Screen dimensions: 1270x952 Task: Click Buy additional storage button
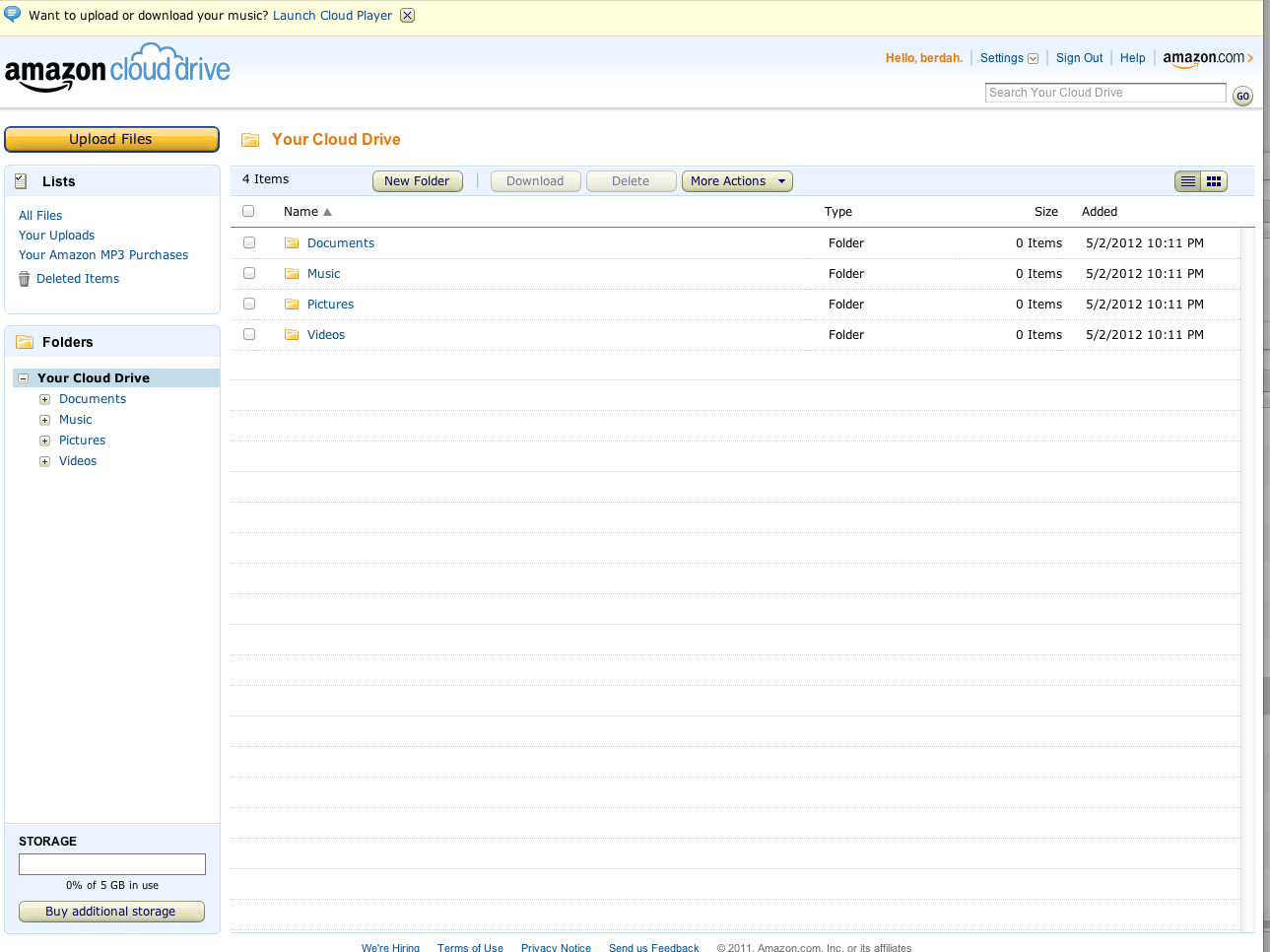click(111, 912)
